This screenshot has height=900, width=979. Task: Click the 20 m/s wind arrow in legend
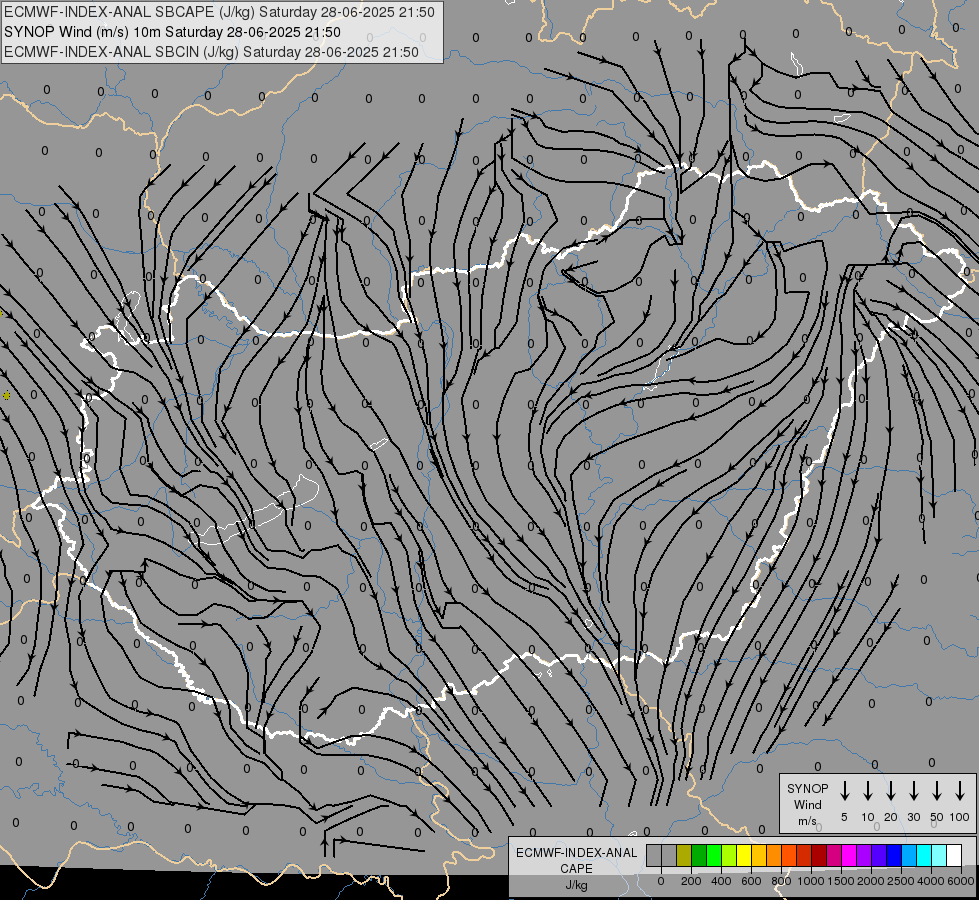891,791
